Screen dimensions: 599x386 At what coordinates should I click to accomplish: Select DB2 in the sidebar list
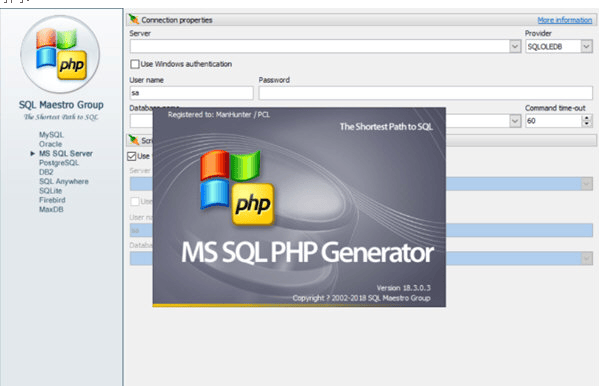point(46,172)
